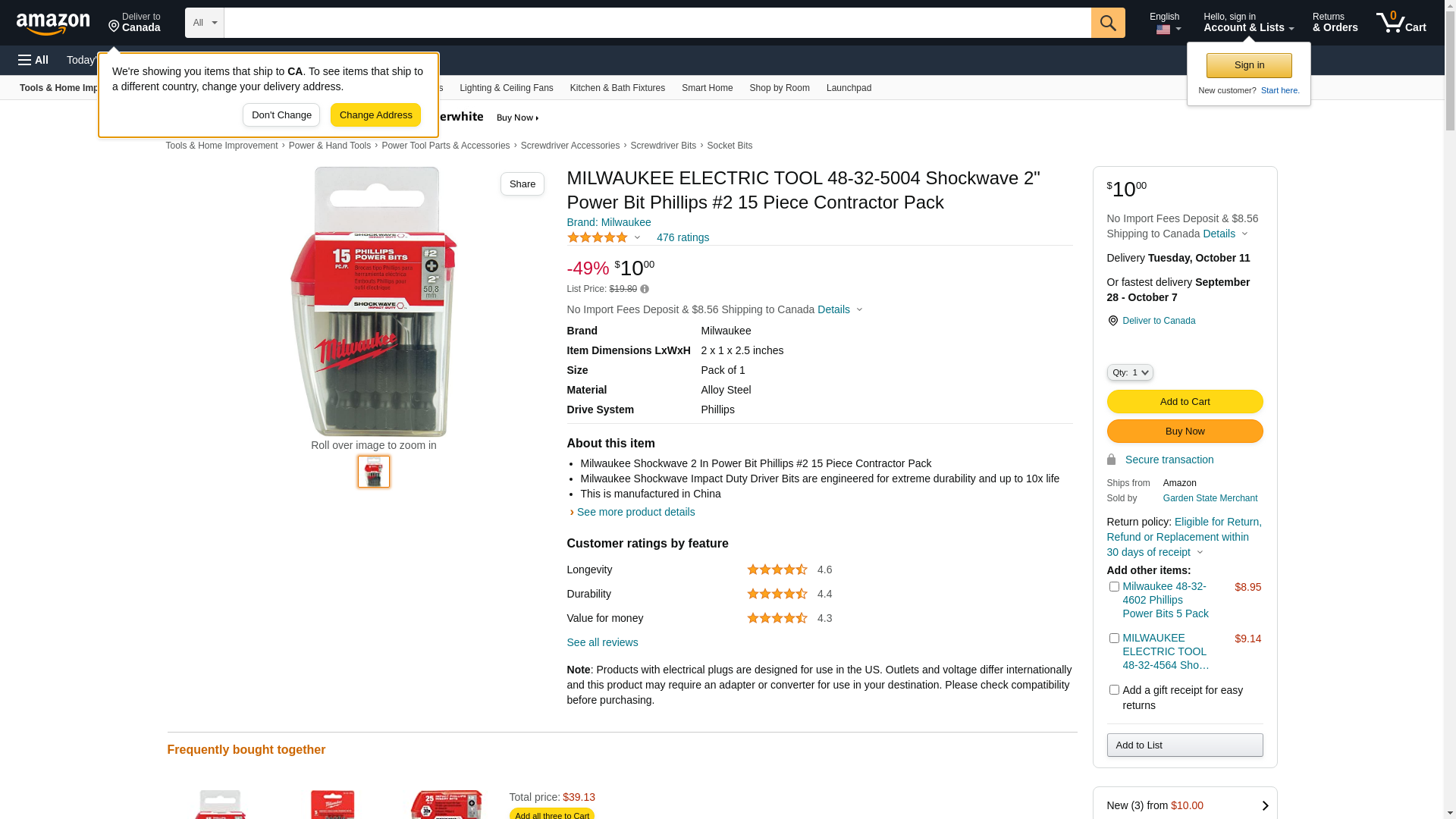Enable the gift receipt checkbox
The image size is (1456, 819).
tap(1114, 689)
